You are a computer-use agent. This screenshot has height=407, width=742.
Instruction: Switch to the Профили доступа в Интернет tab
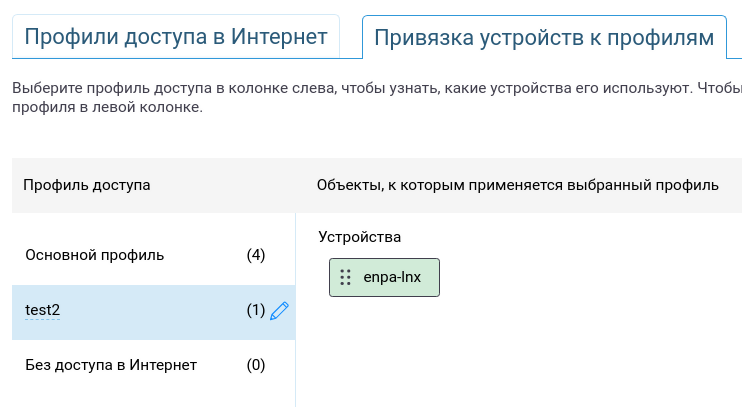pos(176,37)
